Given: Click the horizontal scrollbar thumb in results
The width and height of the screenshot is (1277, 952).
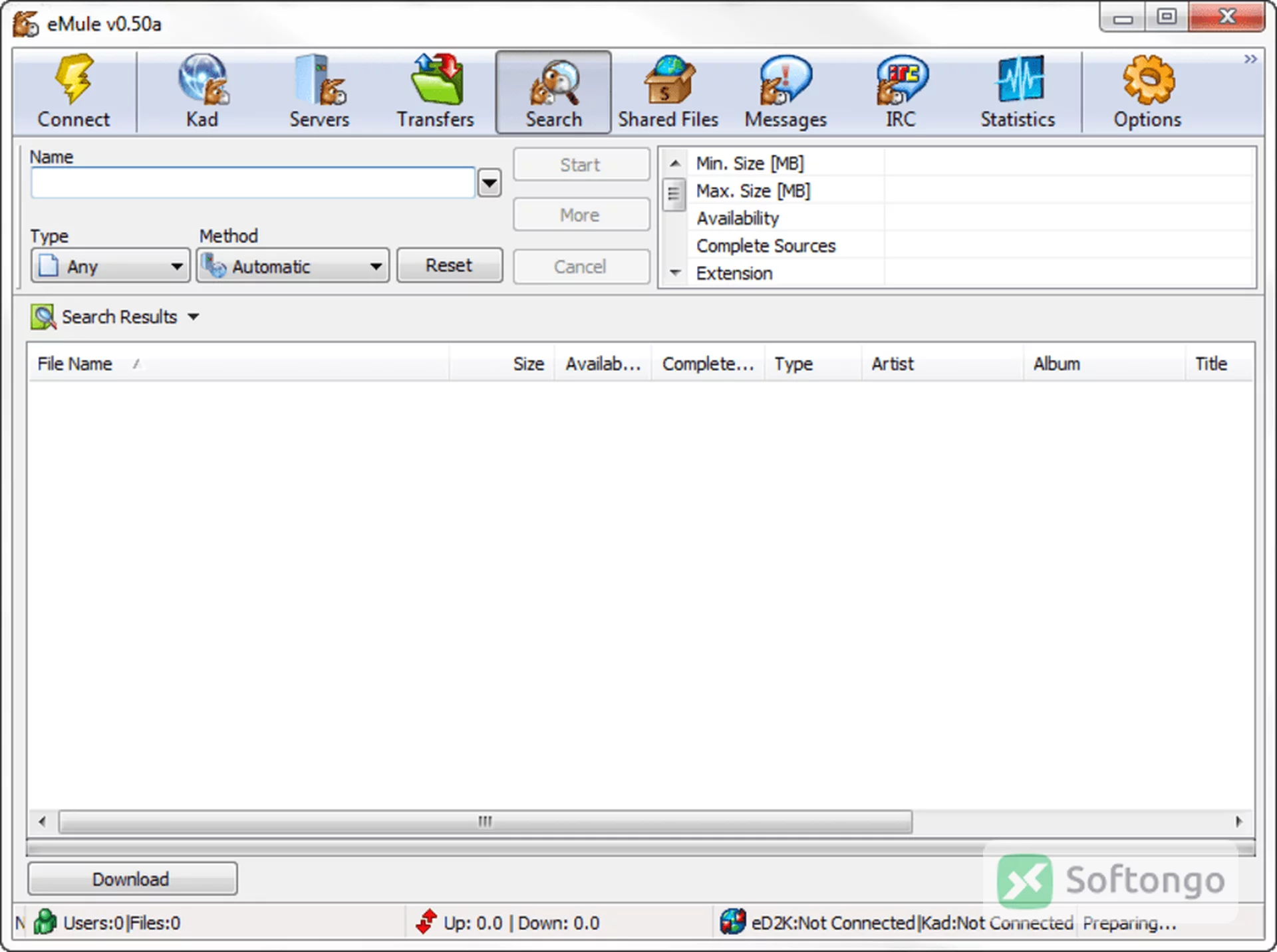Looking at the screenshot, I should (x=486, y=822).
